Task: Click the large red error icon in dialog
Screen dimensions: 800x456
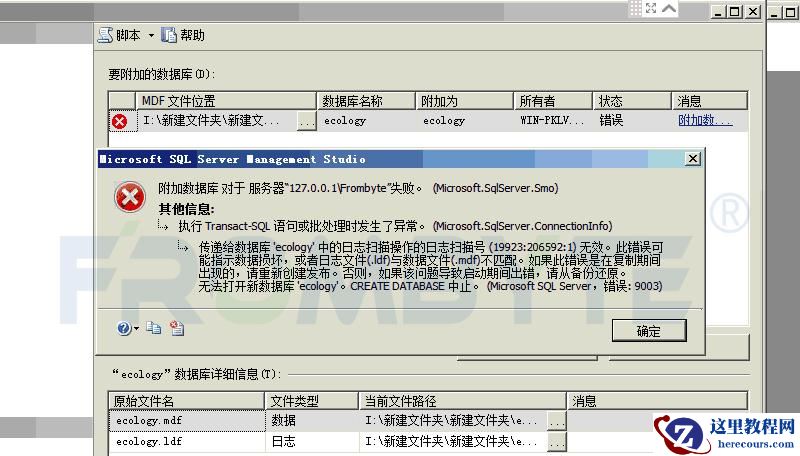Action: [130, 197]
